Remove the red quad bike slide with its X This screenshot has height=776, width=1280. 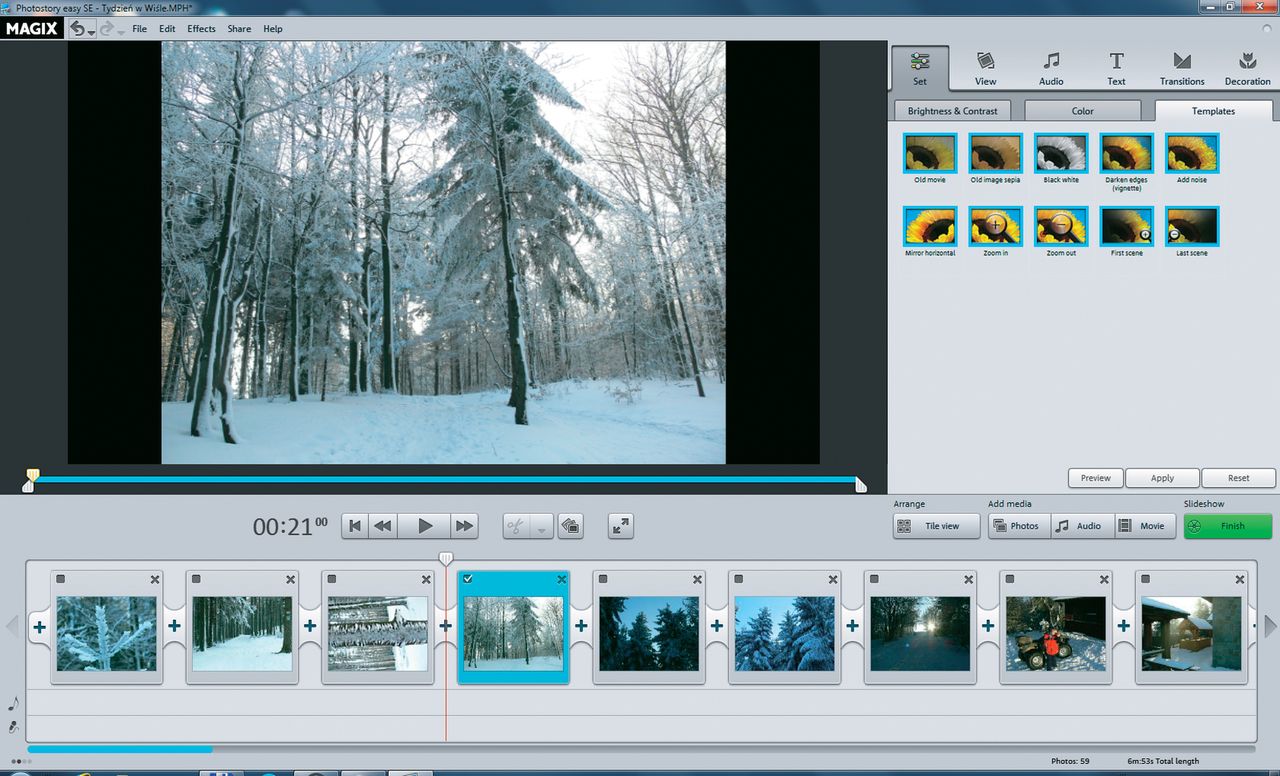point(1104,579)
